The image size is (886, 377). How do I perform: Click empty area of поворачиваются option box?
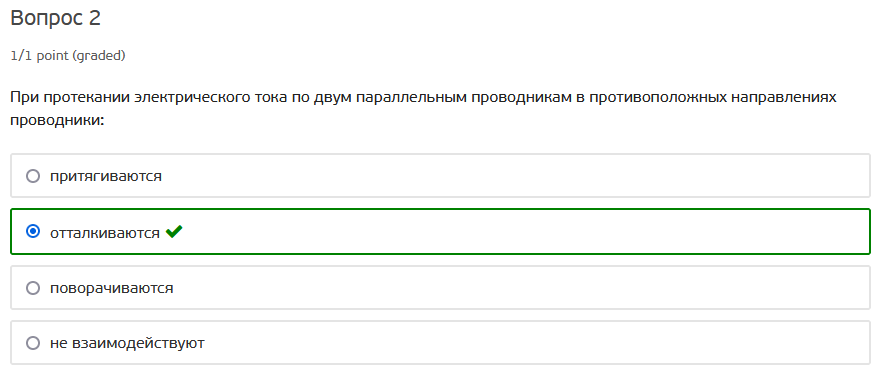(509, 288)
